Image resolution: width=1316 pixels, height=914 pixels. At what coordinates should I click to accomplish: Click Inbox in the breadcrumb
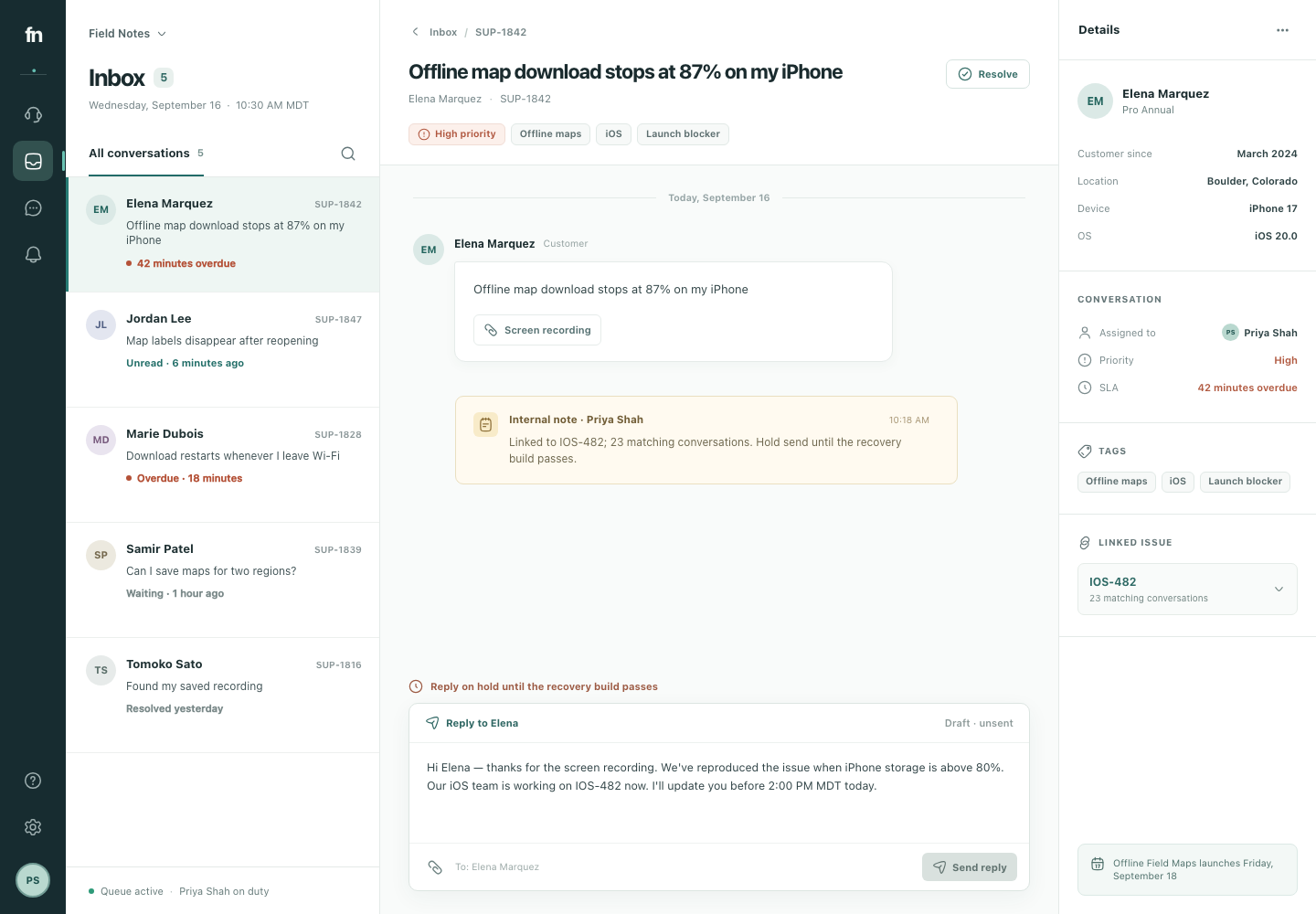pyautogui.click(x=443, y=32)
